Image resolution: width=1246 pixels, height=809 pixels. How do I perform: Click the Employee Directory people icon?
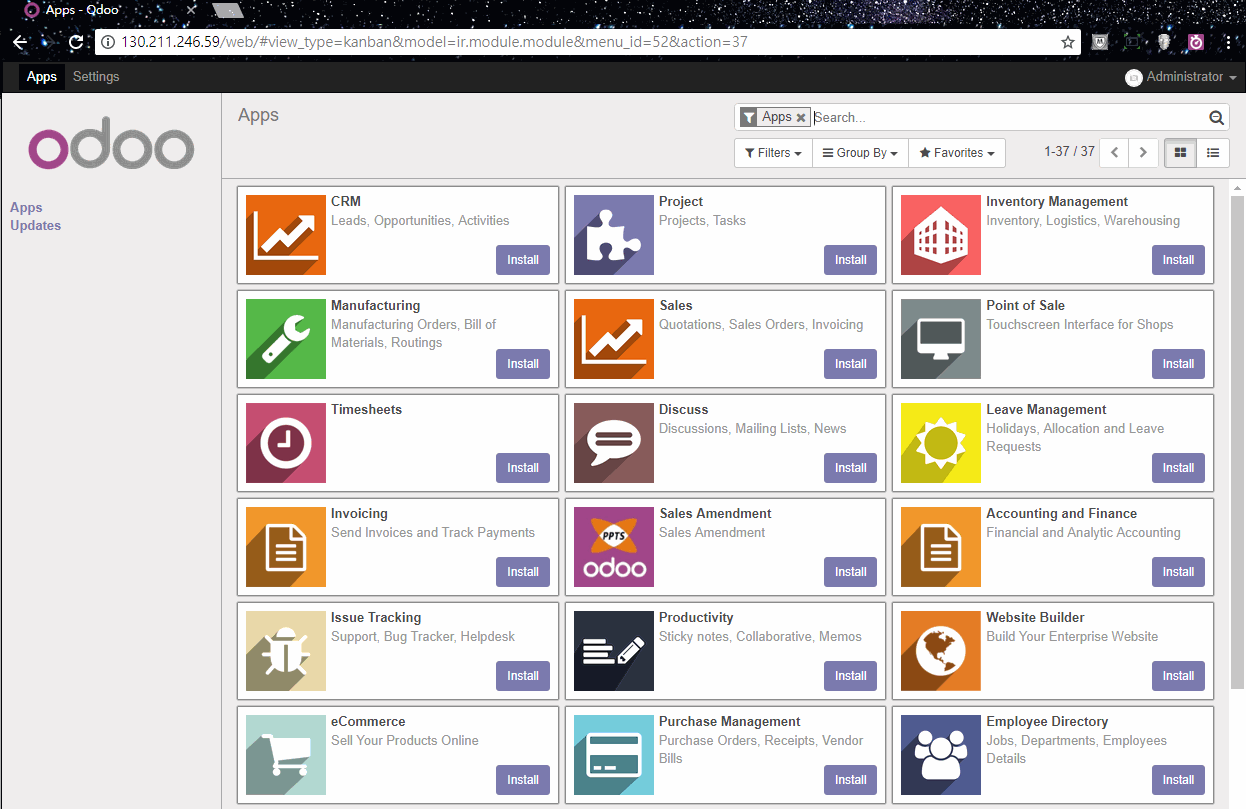(941, 755)
